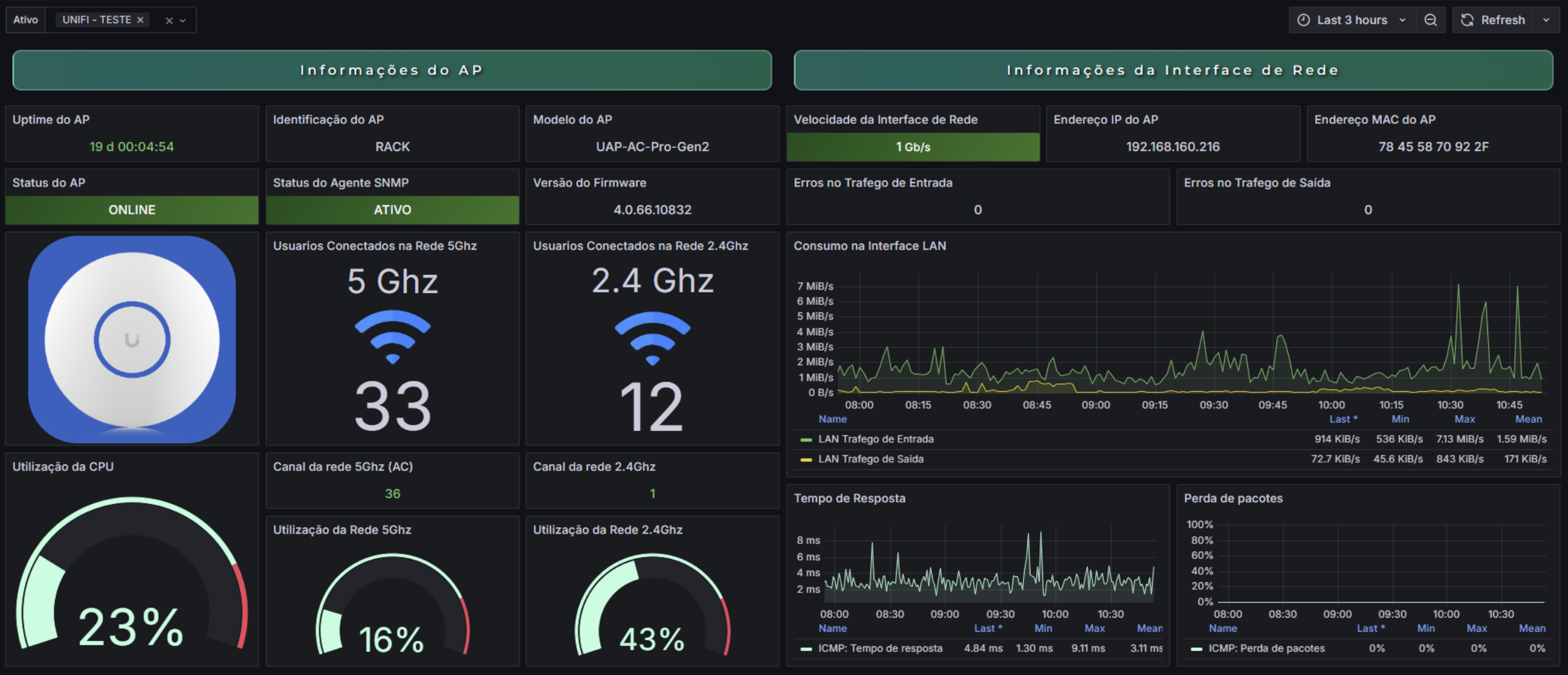Click the 5 Ghz wifi icon

point(392,337)
